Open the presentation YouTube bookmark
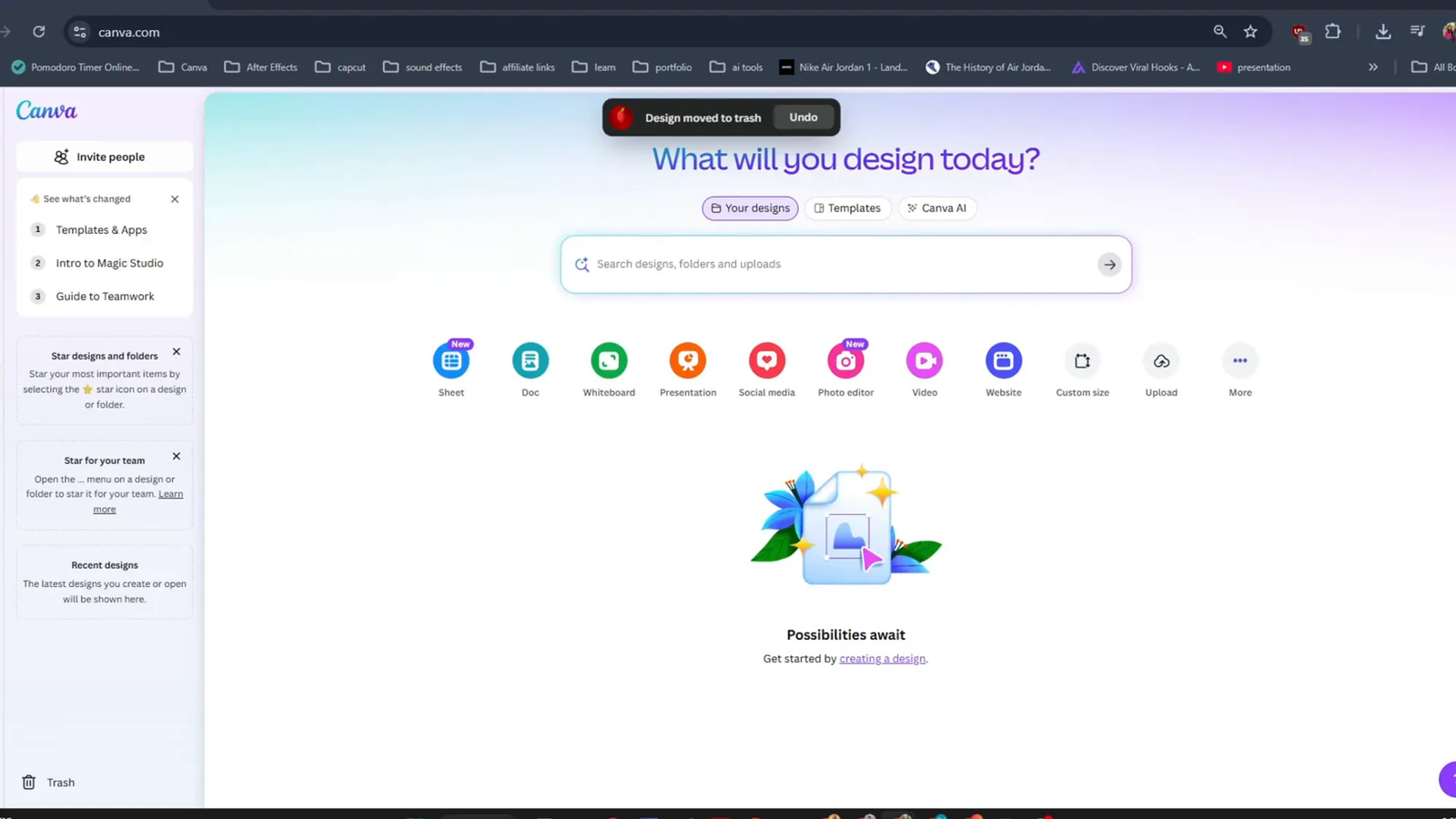Screen dimensions: 1456x819 (x=1254, y=67)
